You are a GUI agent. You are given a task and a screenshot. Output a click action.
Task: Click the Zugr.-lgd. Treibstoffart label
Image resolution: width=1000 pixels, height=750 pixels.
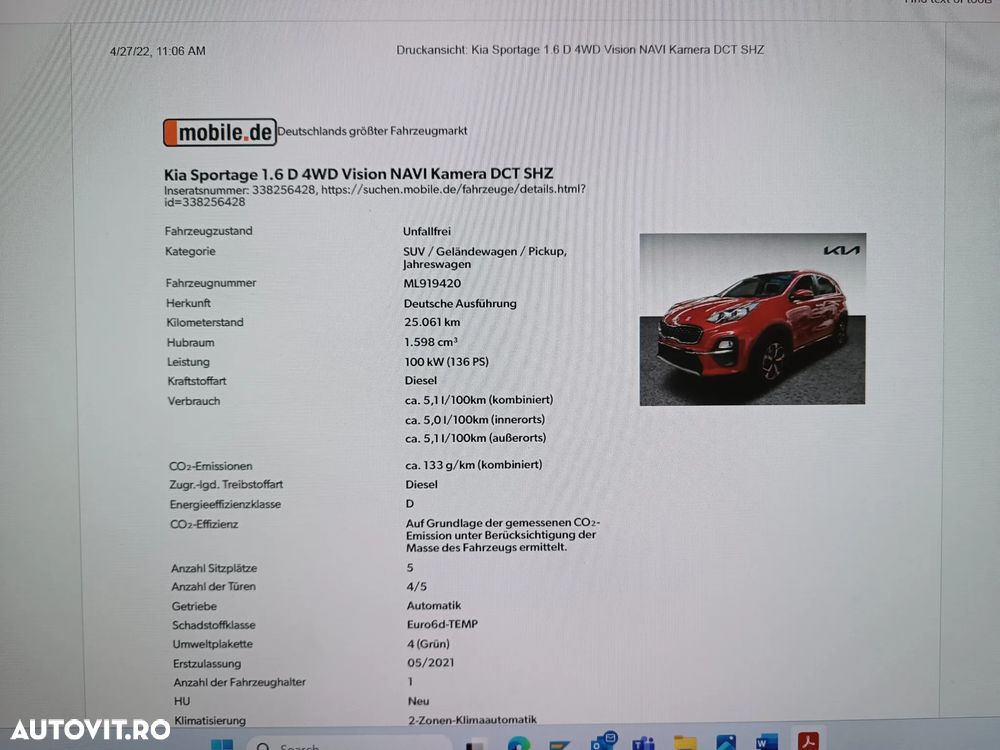coord(226,485)
